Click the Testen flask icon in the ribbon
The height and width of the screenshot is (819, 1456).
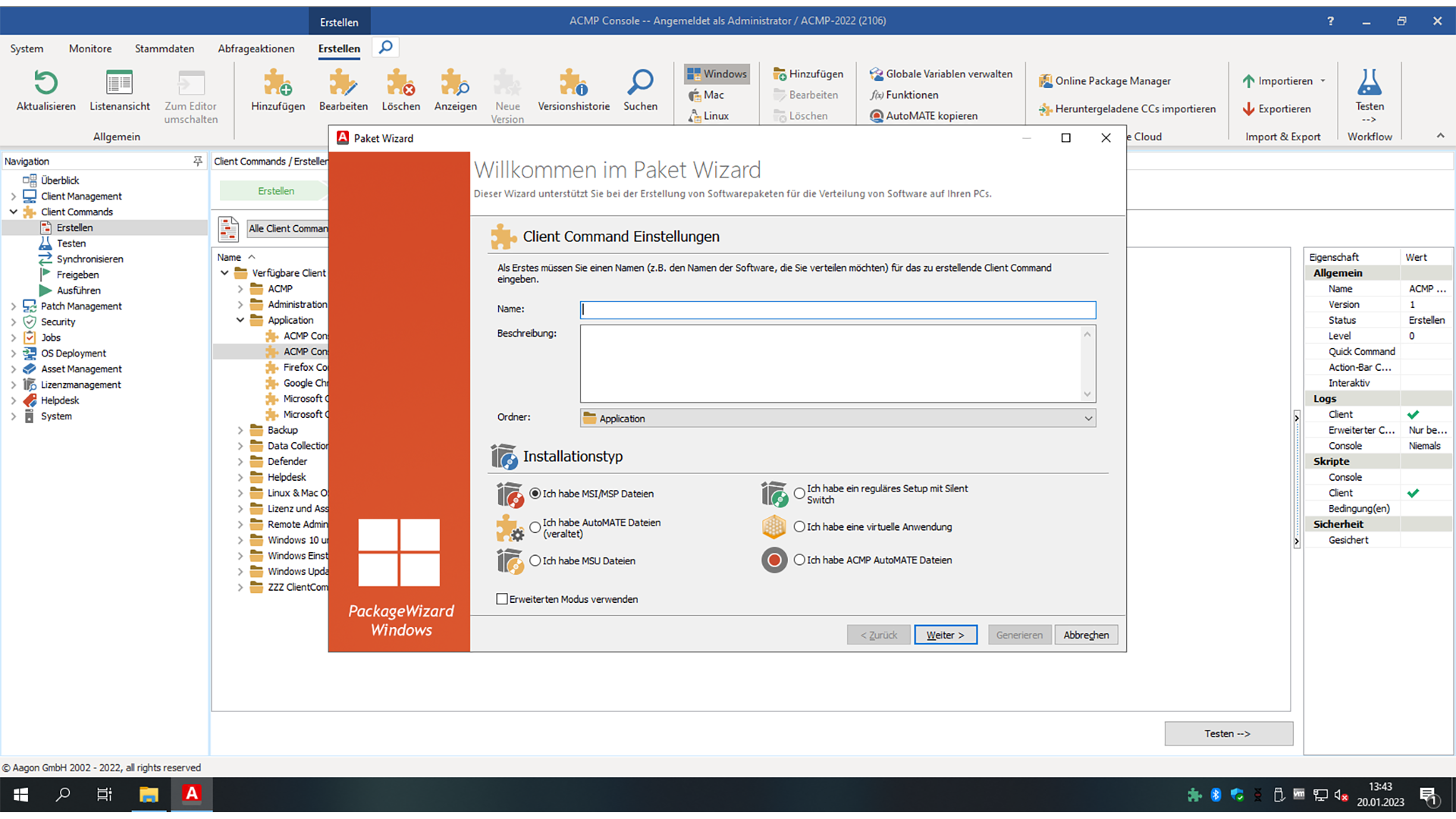(x=1370, y=82)
